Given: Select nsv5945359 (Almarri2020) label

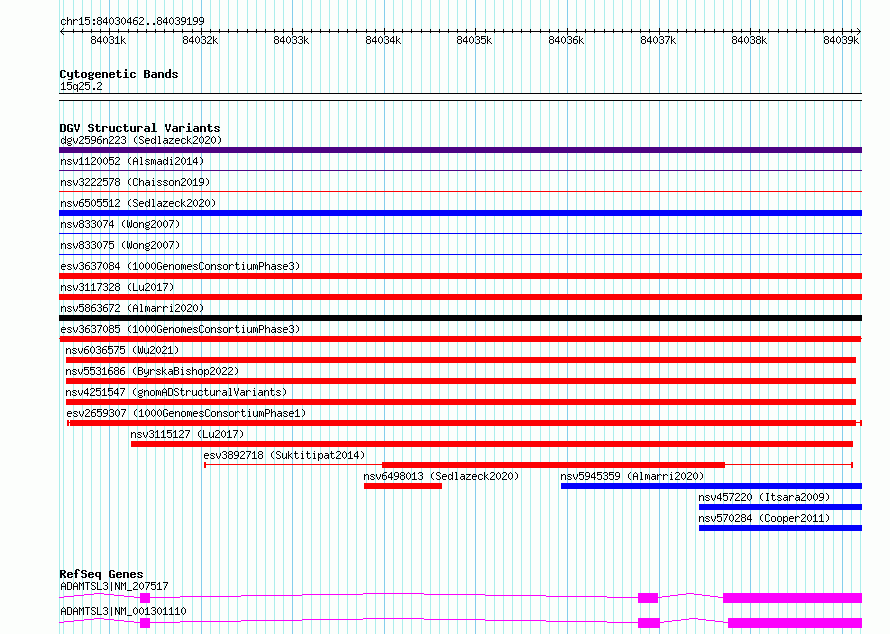Looking at the screenshot, I should coord(632,476).
